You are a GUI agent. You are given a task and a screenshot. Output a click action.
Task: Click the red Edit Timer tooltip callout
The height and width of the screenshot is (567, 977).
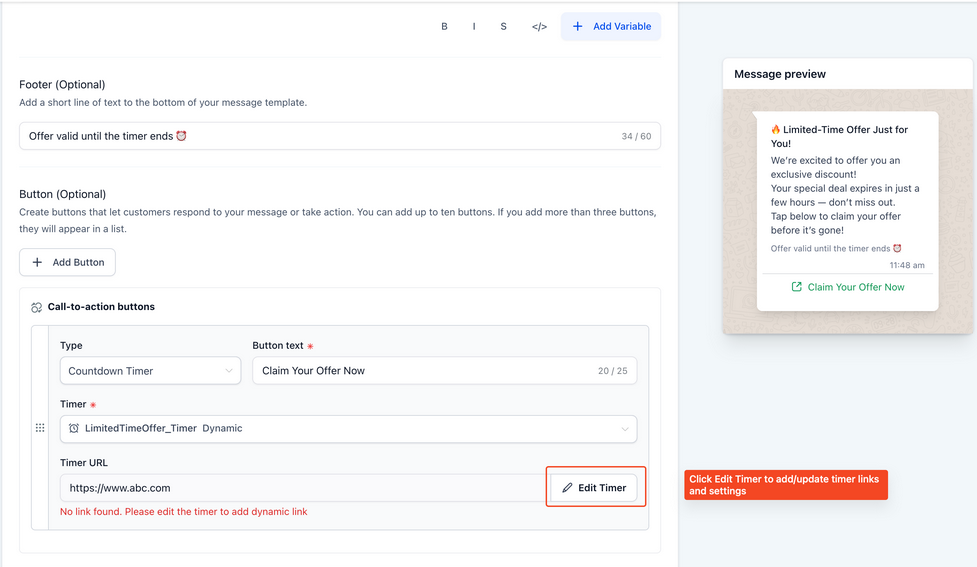(785, 485)
